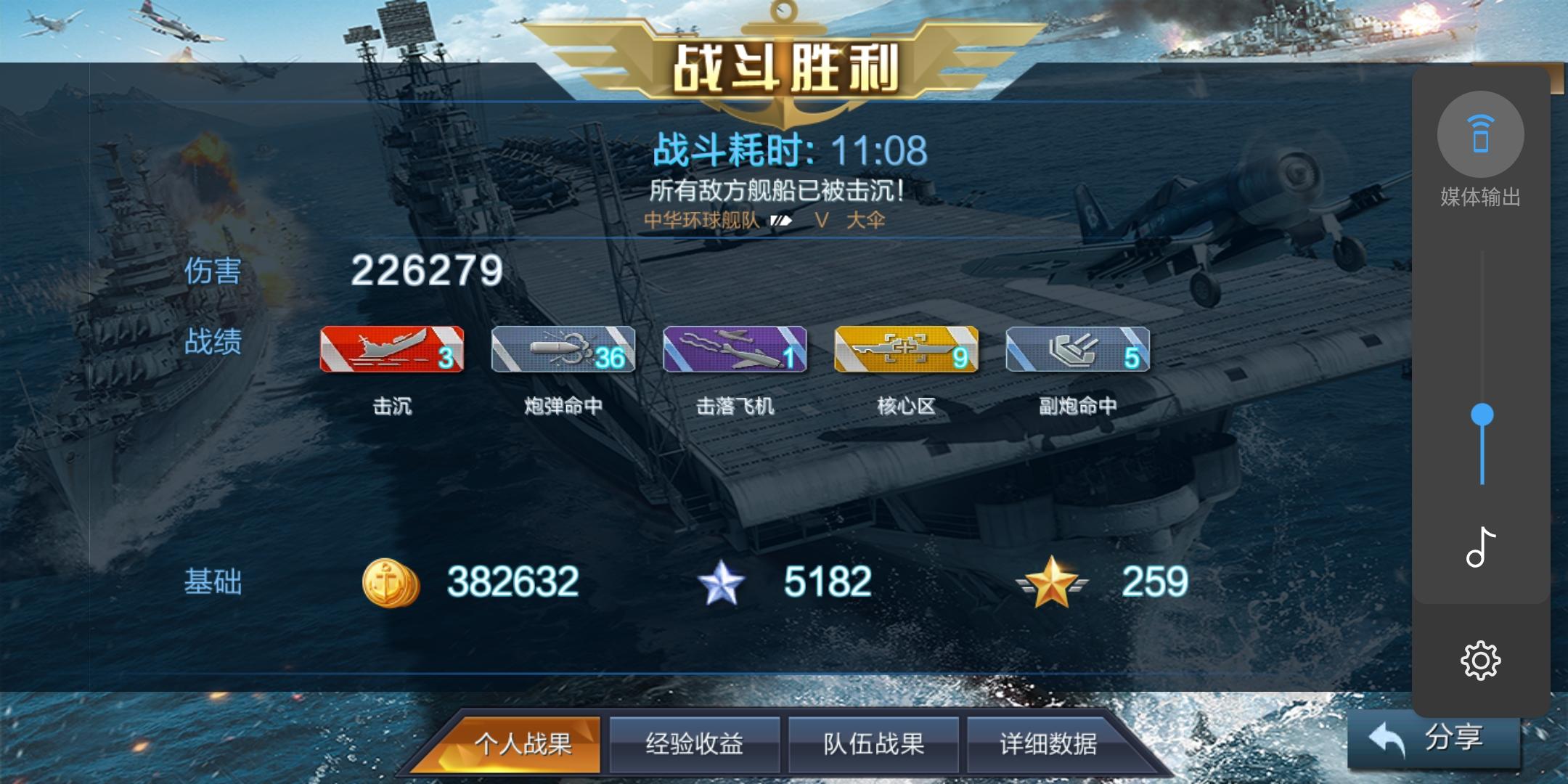
Task: Click the 分享 share button
Action: pyautogui.click(x=1434, y=738)
